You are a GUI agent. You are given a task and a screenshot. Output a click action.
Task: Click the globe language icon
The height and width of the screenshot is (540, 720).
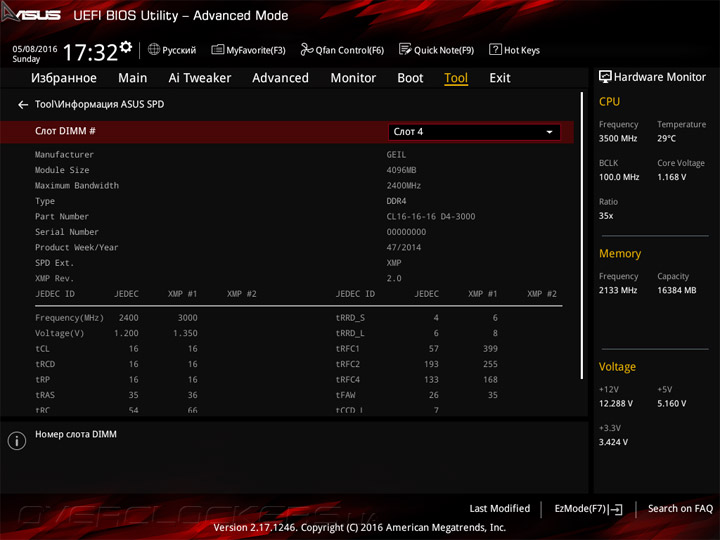(x=154, y=49)
